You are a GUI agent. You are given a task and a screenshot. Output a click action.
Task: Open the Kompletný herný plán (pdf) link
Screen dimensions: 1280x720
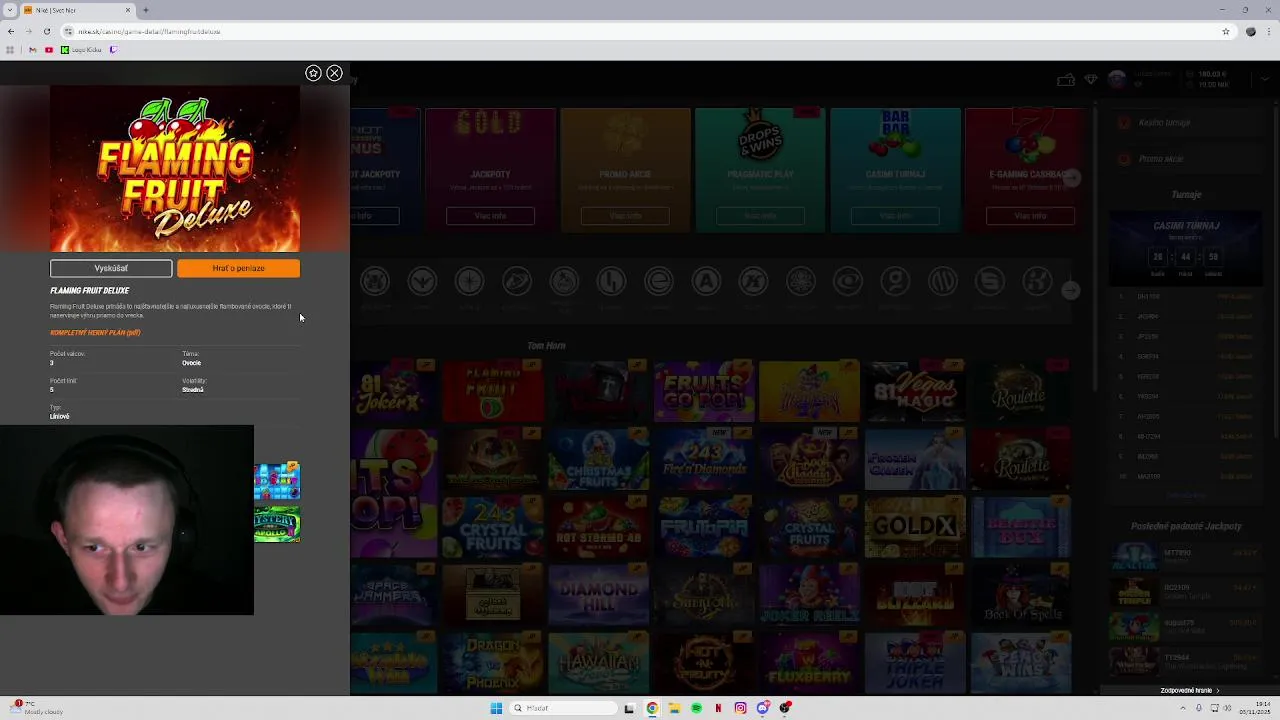pos(95,333)
